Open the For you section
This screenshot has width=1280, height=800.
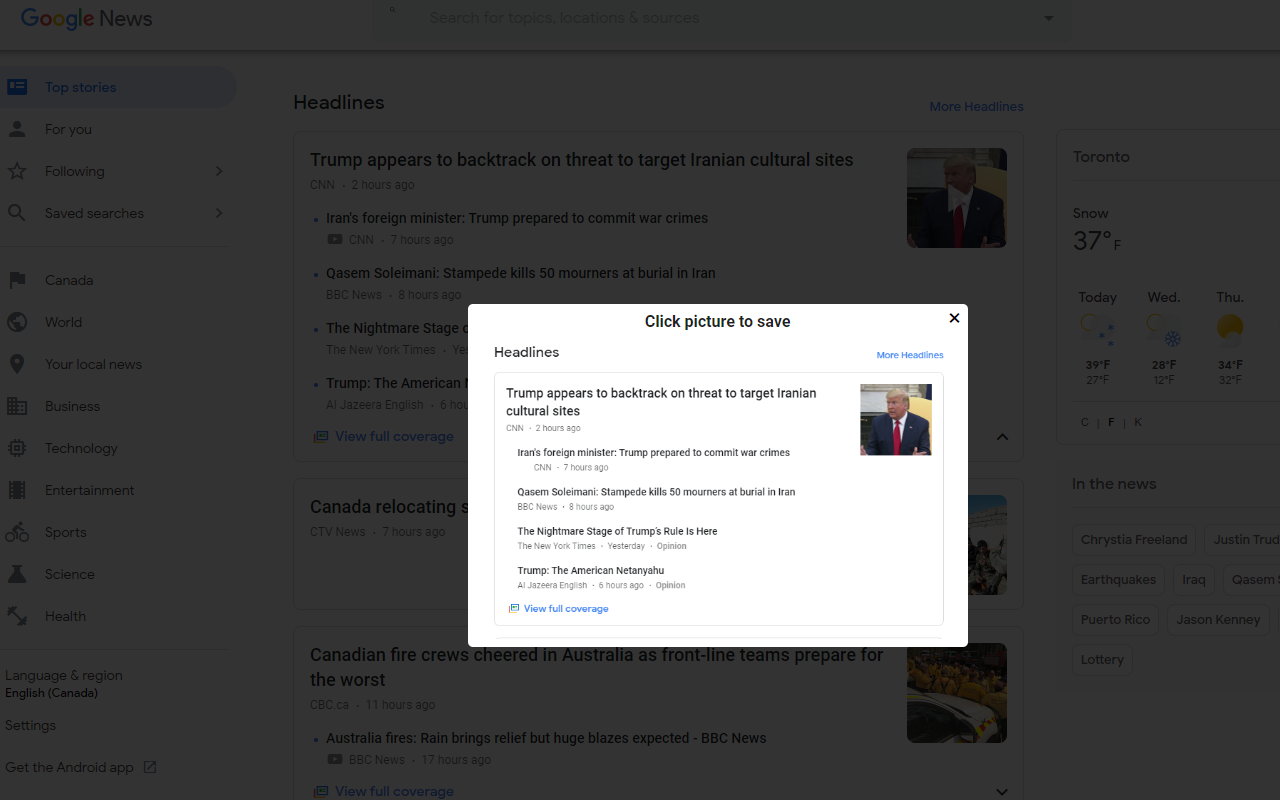tap(68, 129)
